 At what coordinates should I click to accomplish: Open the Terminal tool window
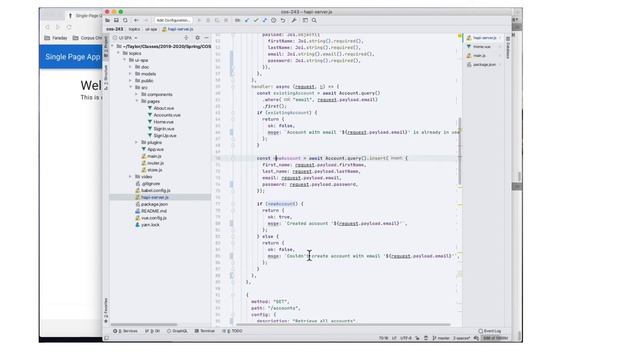pos(204,331)
